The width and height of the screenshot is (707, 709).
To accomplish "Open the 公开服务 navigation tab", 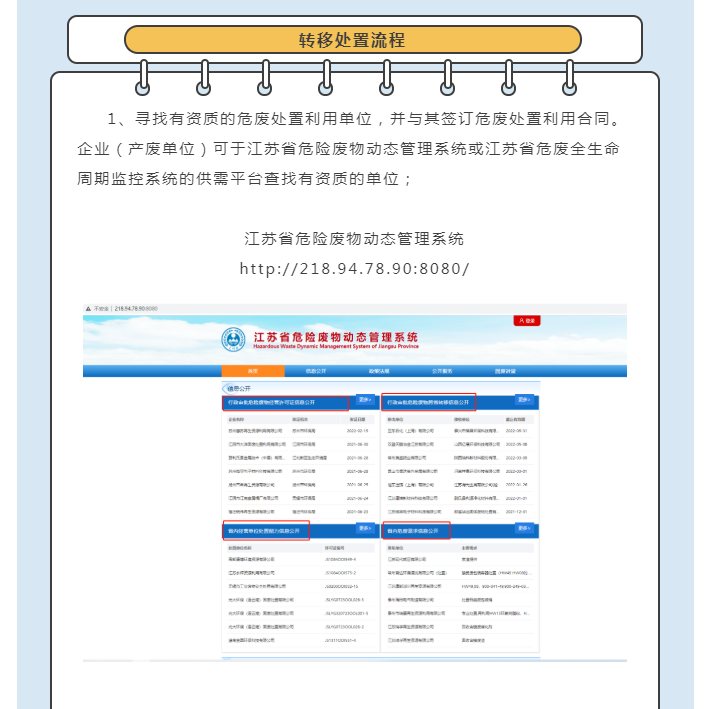I will click(441, 371).
